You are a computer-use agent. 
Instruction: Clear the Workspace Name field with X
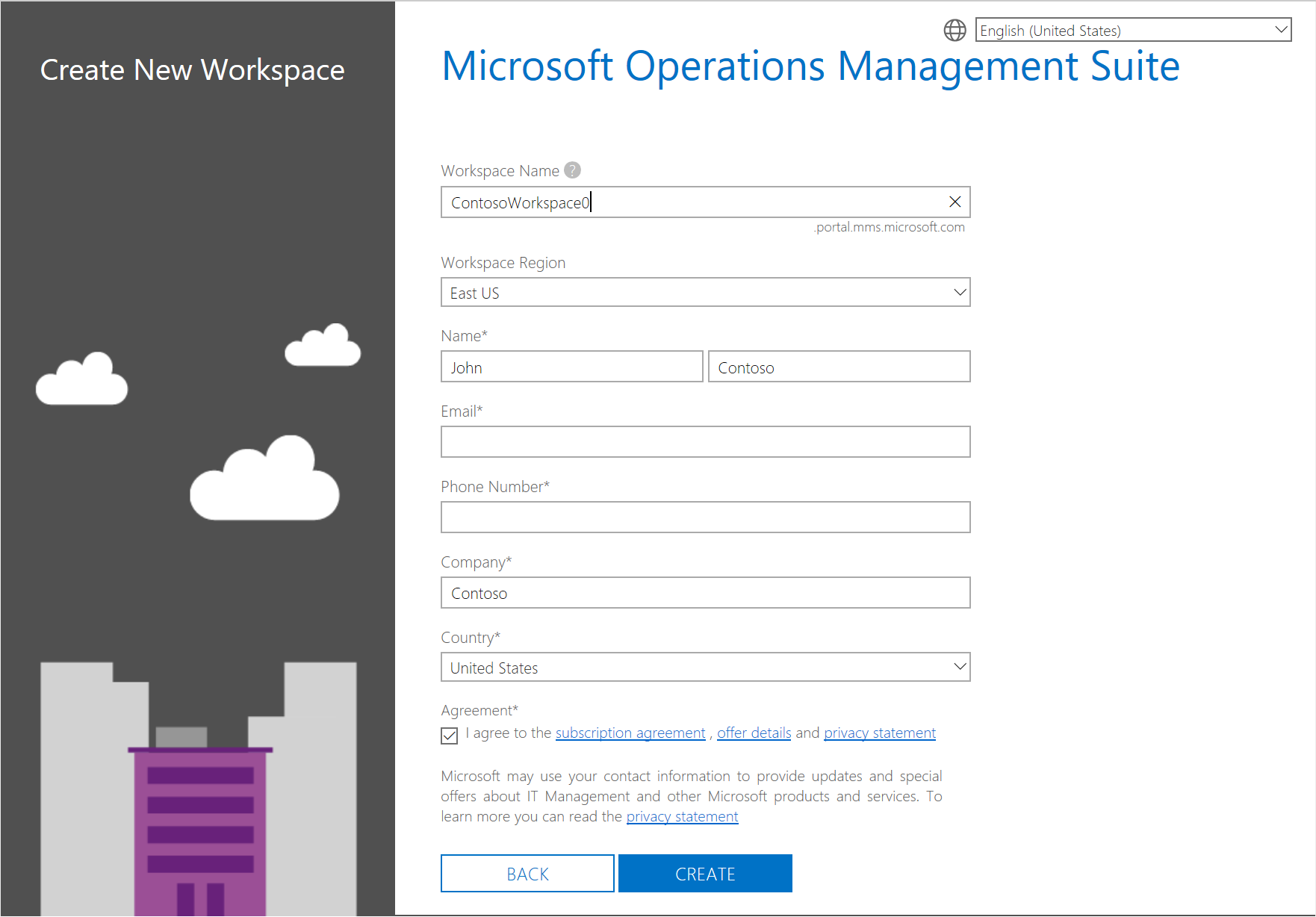coord(955,202)
